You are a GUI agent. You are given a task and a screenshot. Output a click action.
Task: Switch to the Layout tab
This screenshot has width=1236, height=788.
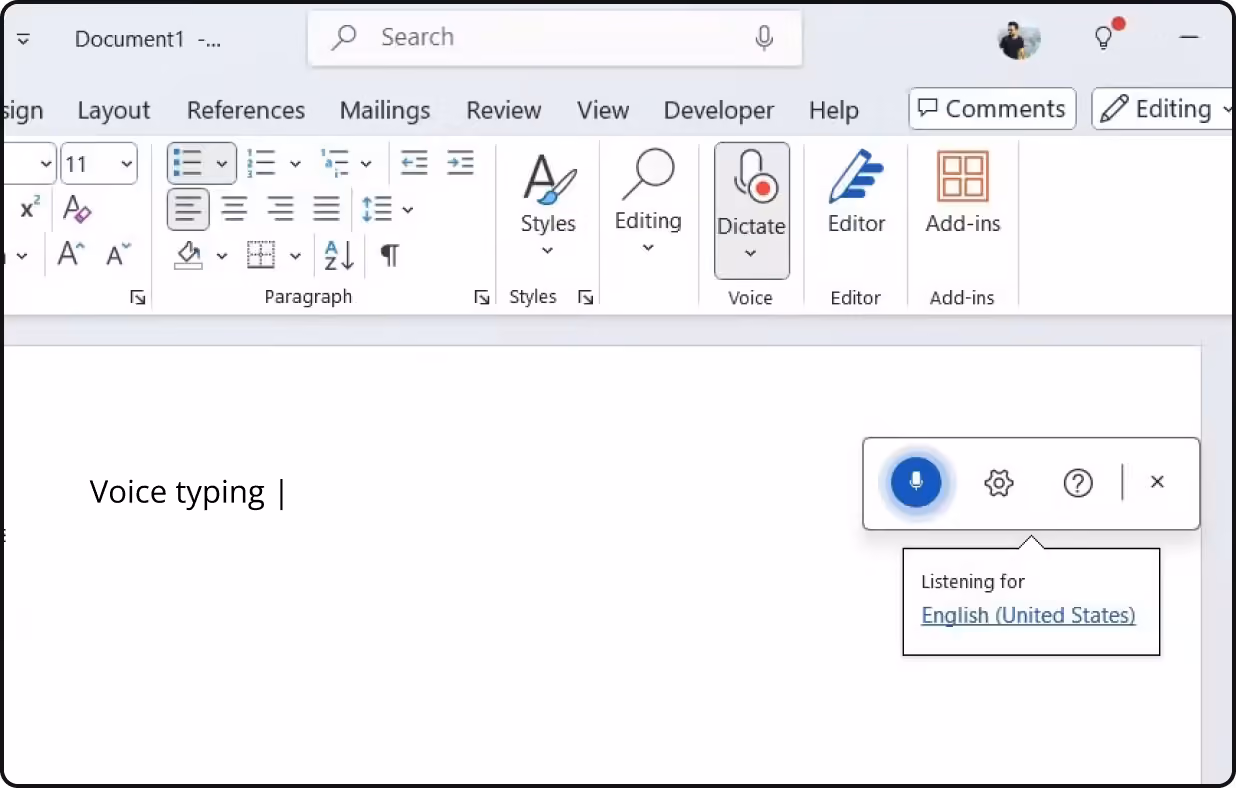(x=114, y=110)
